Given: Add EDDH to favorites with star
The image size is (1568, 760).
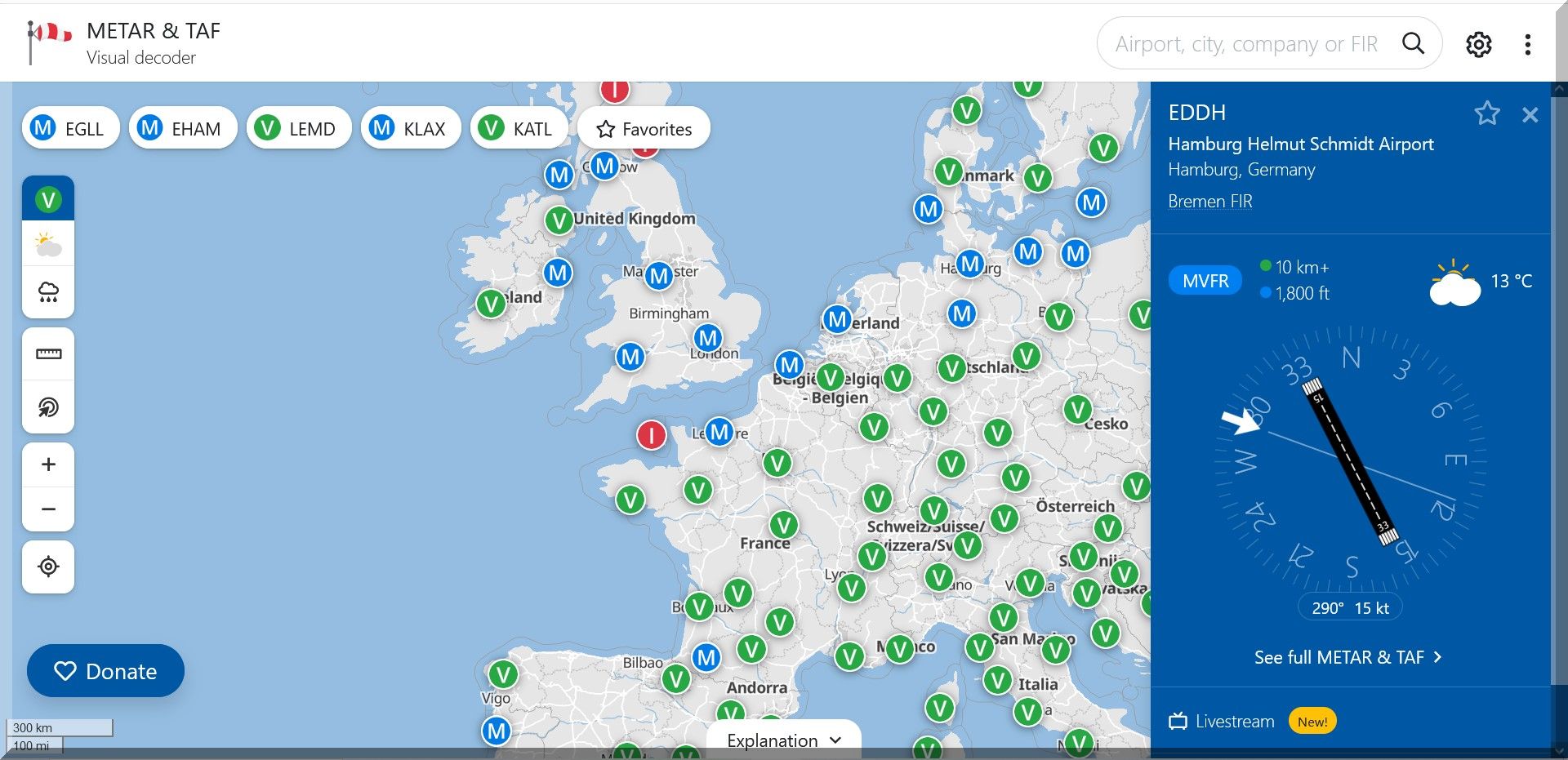Looking at the screenshot, I should [1486, 113].
